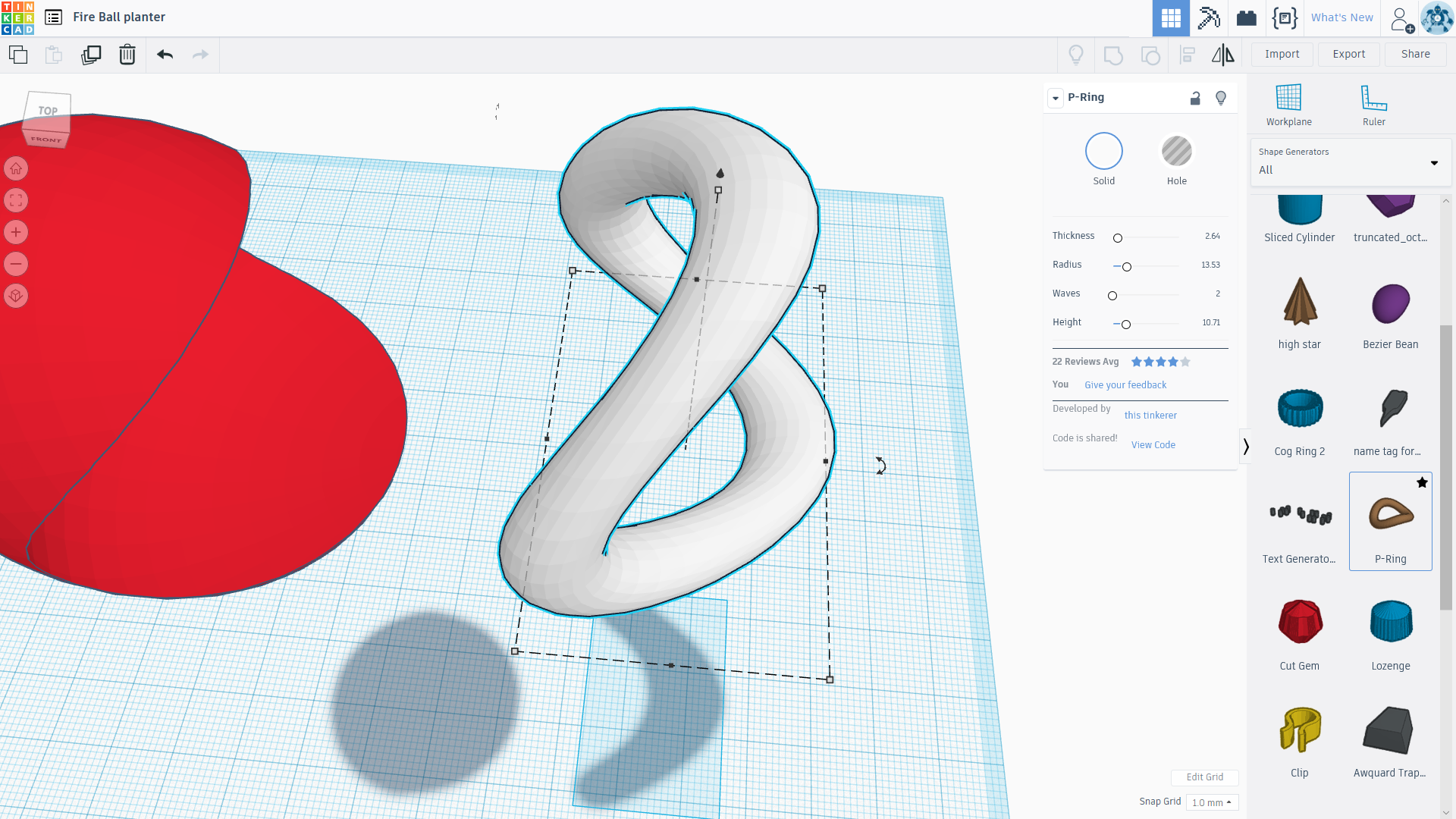Open the What's New link
Screen dimensions: 1456x819
[1341, 18]
